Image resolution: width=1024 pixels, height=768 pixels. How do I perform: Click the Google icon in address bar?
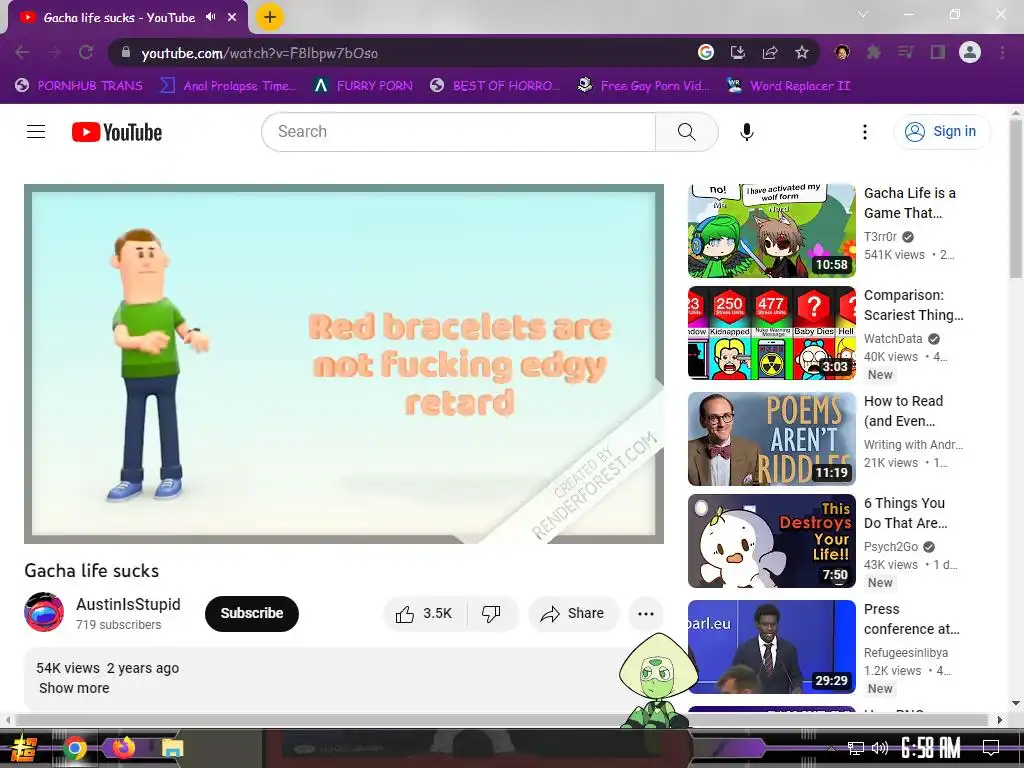tap(706, 52)
